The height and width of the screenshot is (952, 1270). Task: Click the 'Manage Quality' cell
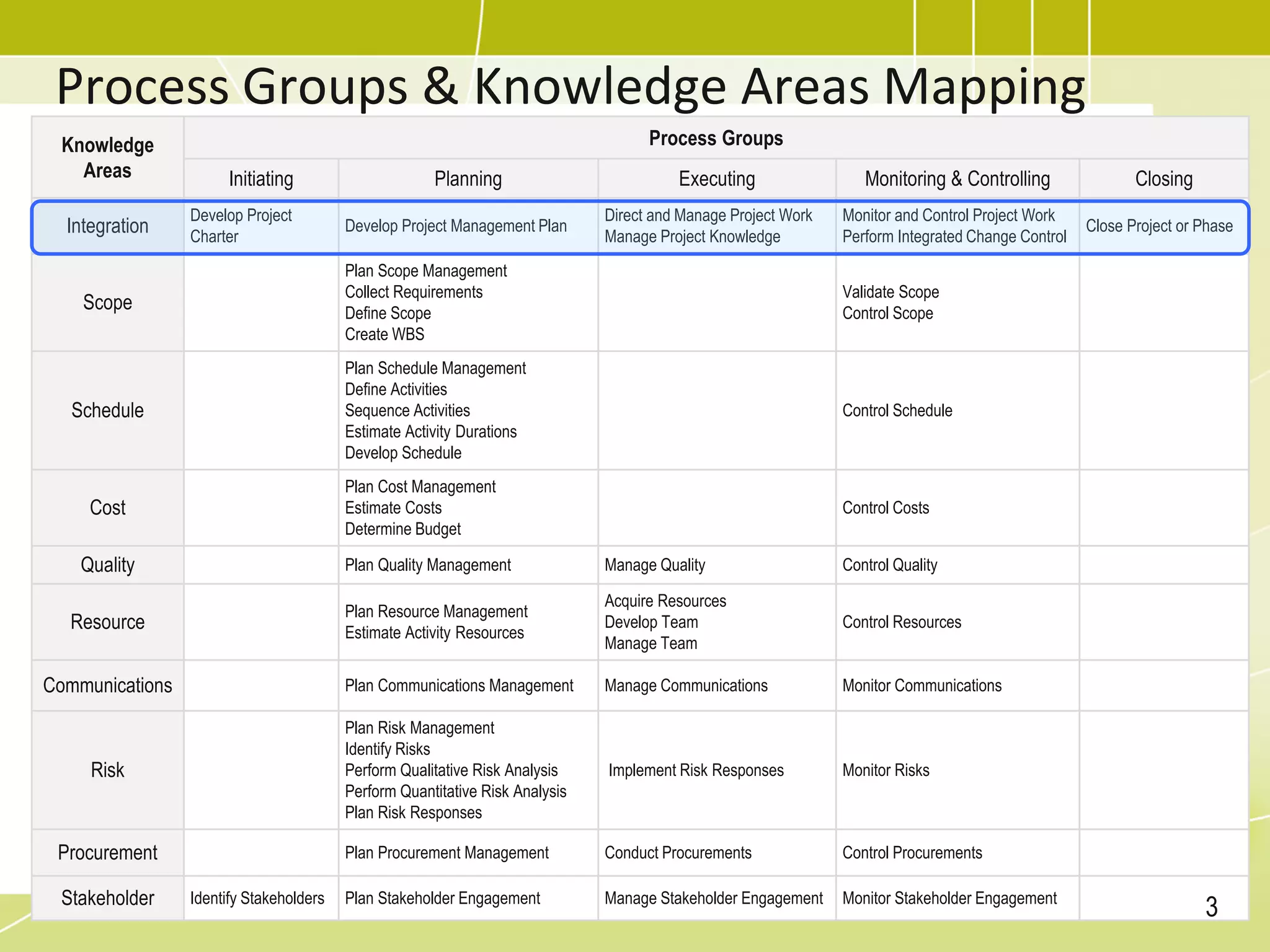[x=717, y=565]
